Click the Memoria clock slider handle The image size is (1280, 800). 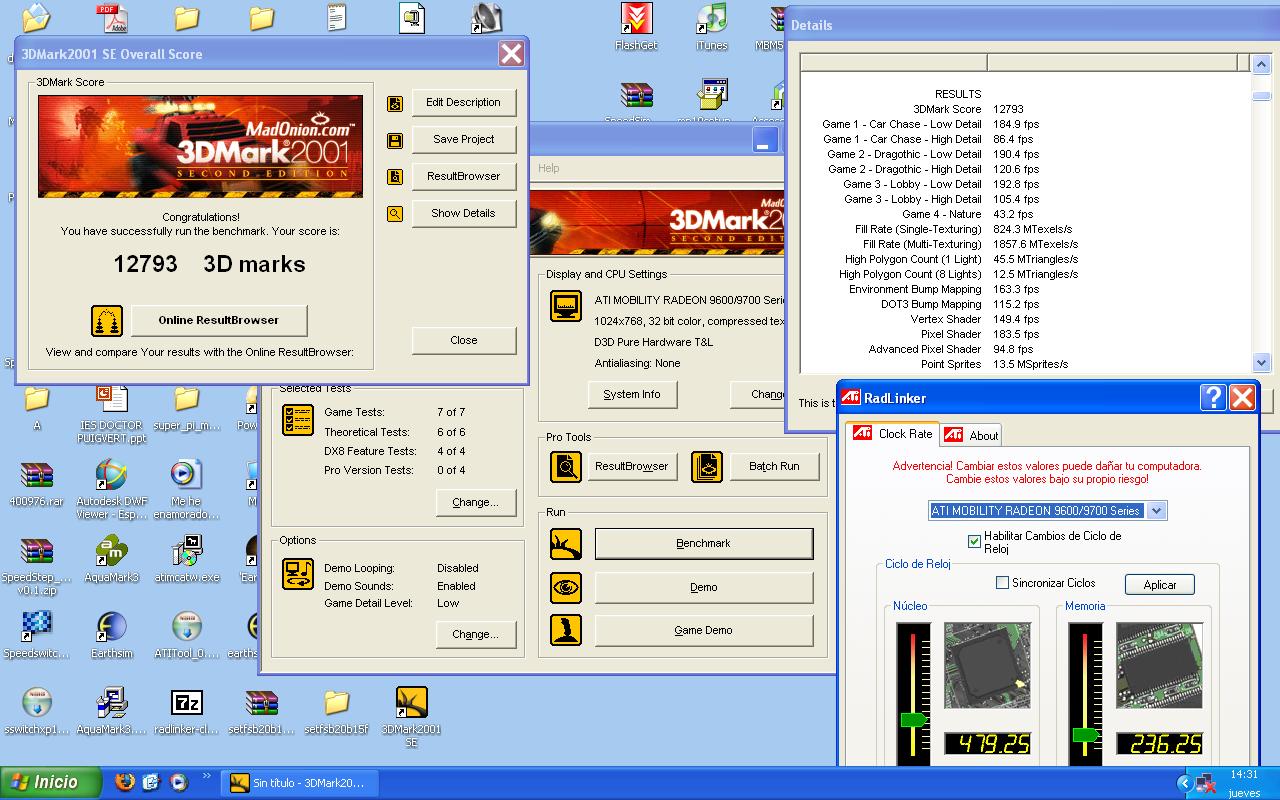[x=1086, y=735]
